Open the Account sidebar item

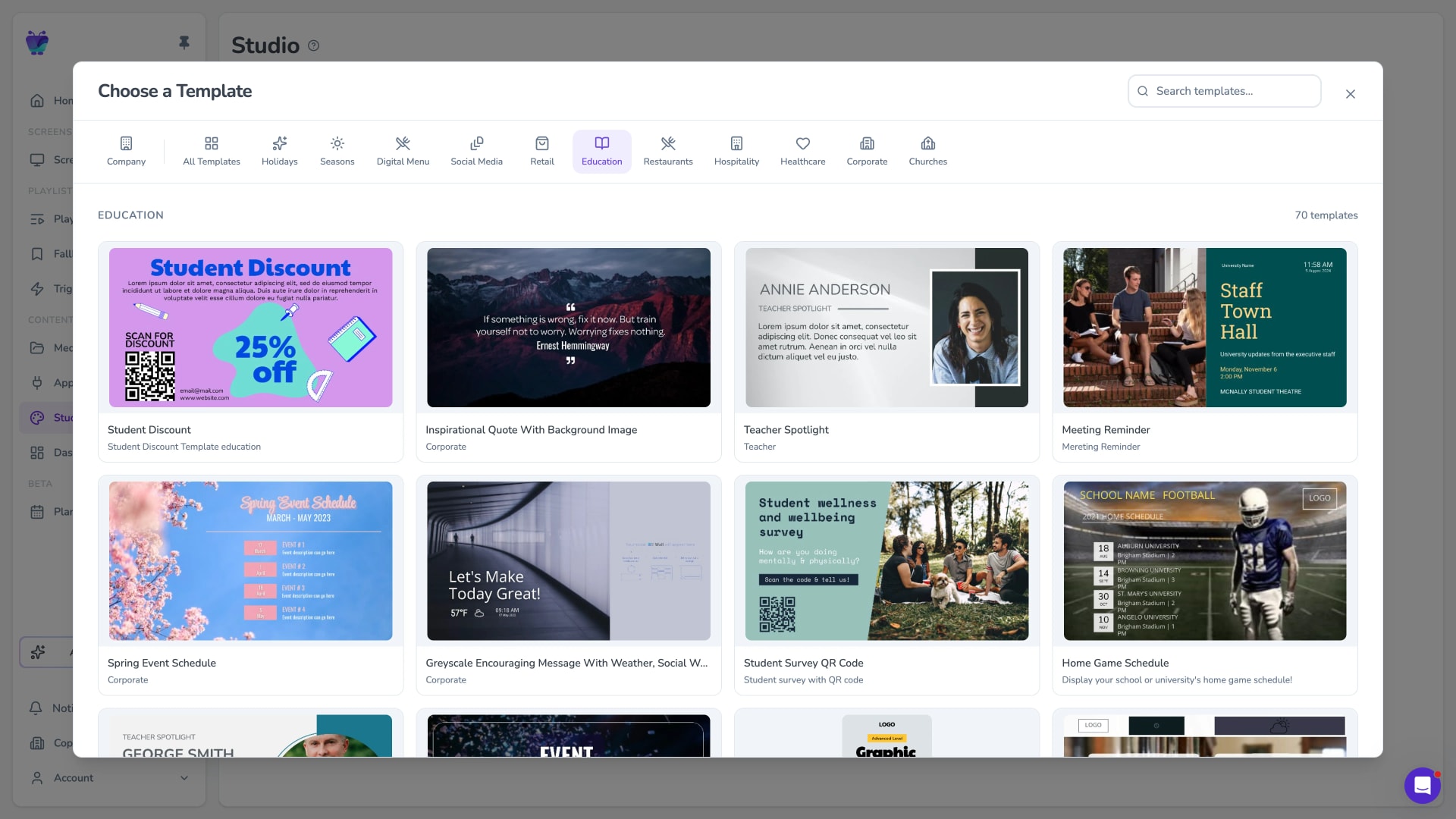tap(108, 778)
